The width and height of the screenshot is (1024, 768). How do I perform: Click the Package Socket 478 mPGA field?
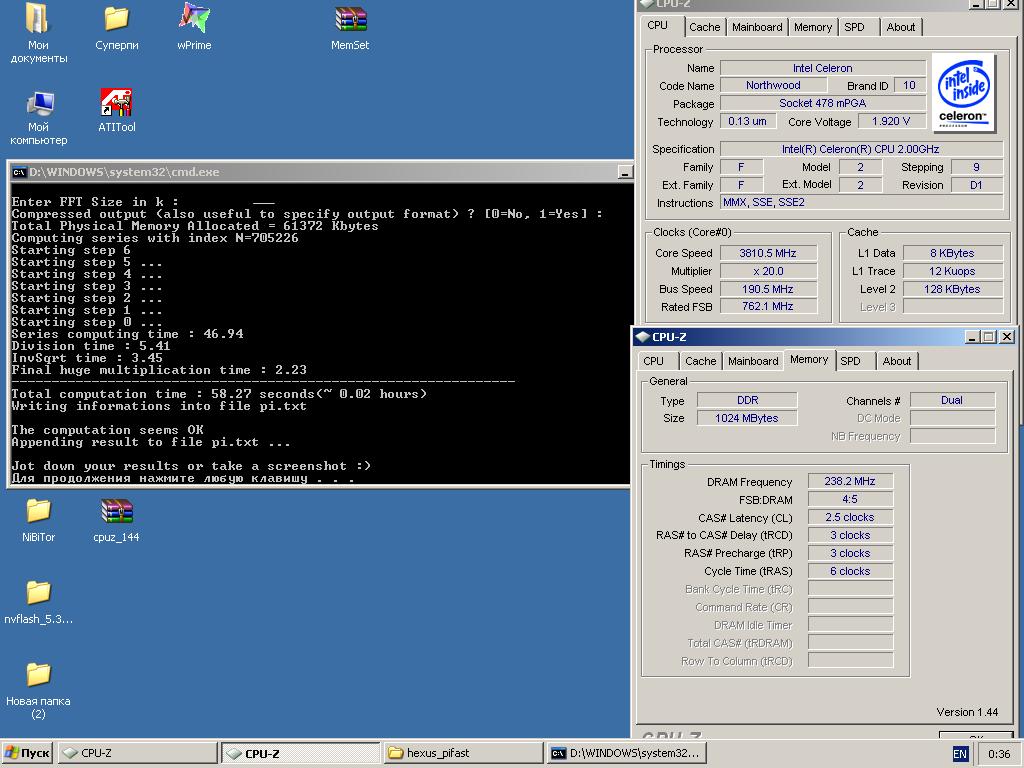pyautogui.click(x=823, y=103)
